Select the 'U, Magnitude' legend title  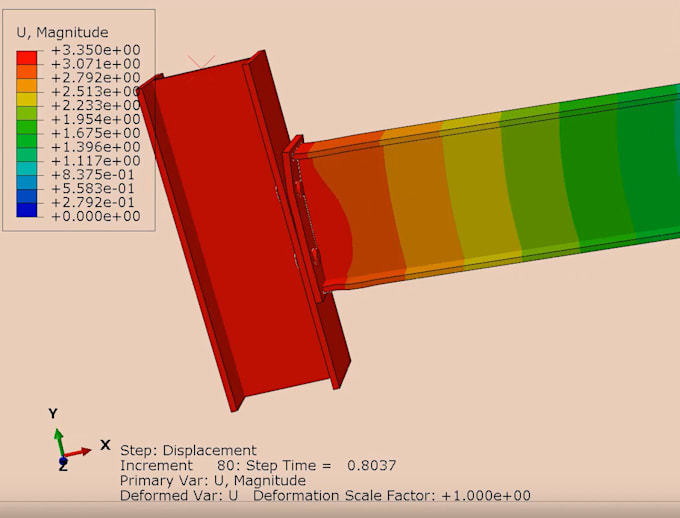[62, 33]
